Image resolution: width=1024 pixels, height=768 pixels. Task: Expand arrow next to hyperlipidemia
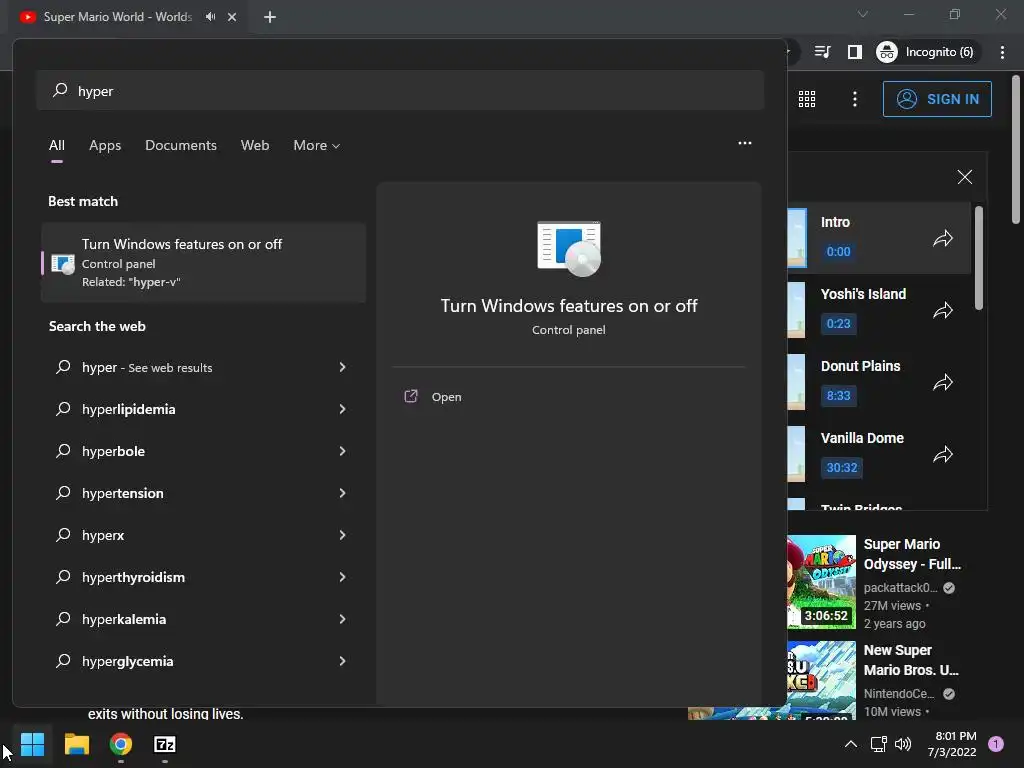[342, 409]
